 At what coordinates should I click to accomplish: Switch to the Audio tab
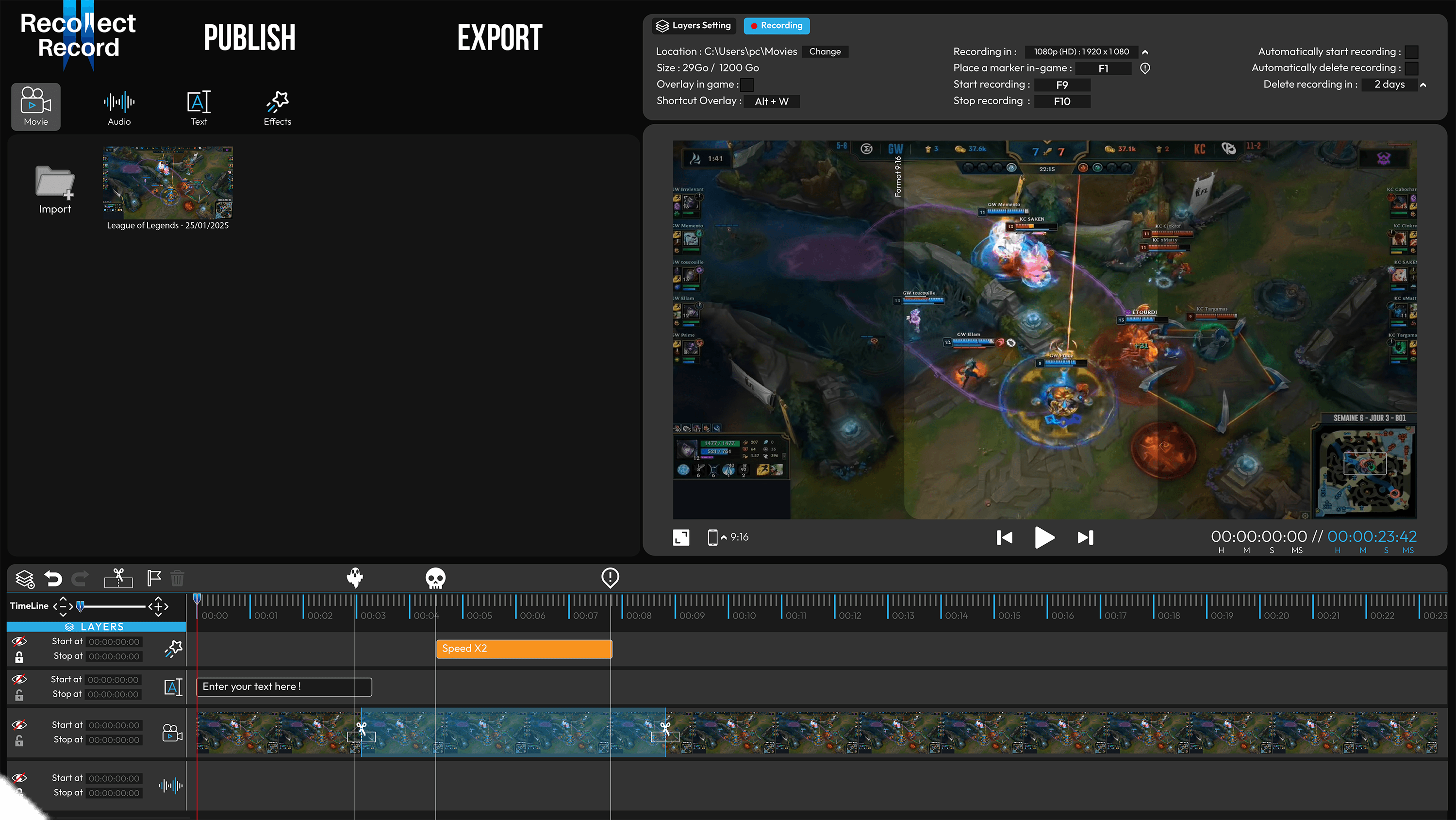point(119,107)
